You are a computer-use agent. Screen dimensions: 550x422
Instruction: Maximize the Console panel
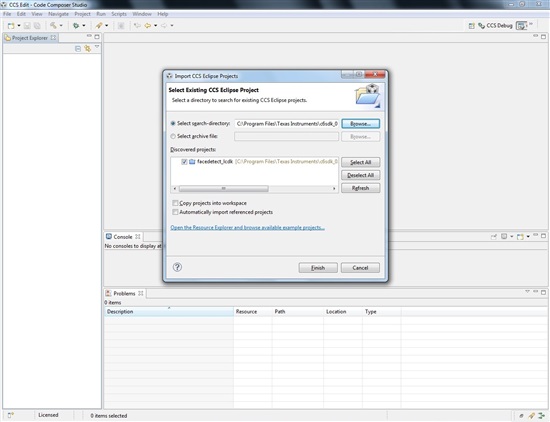(543, 236)
